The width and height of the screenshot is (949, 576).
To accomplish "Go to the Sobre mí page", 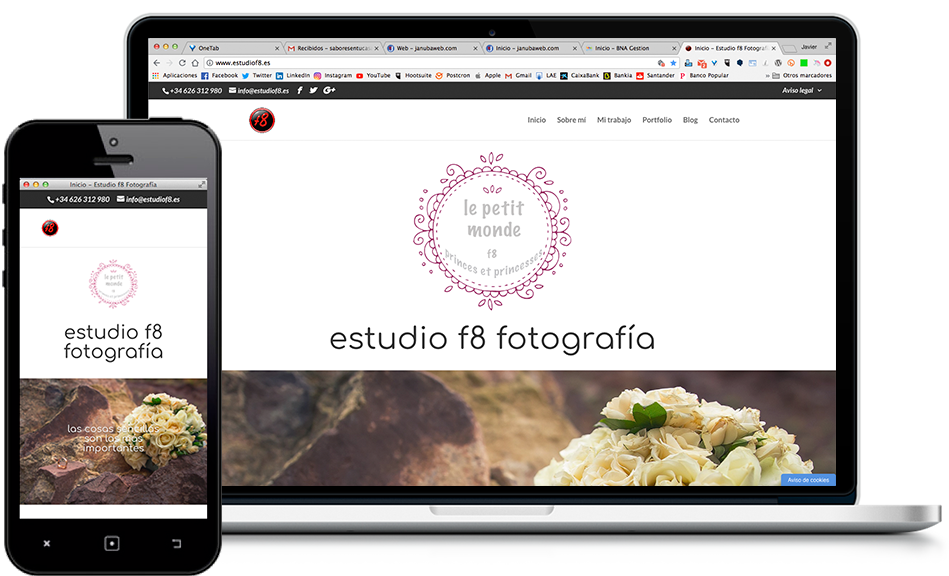I will tap(571, 120).
